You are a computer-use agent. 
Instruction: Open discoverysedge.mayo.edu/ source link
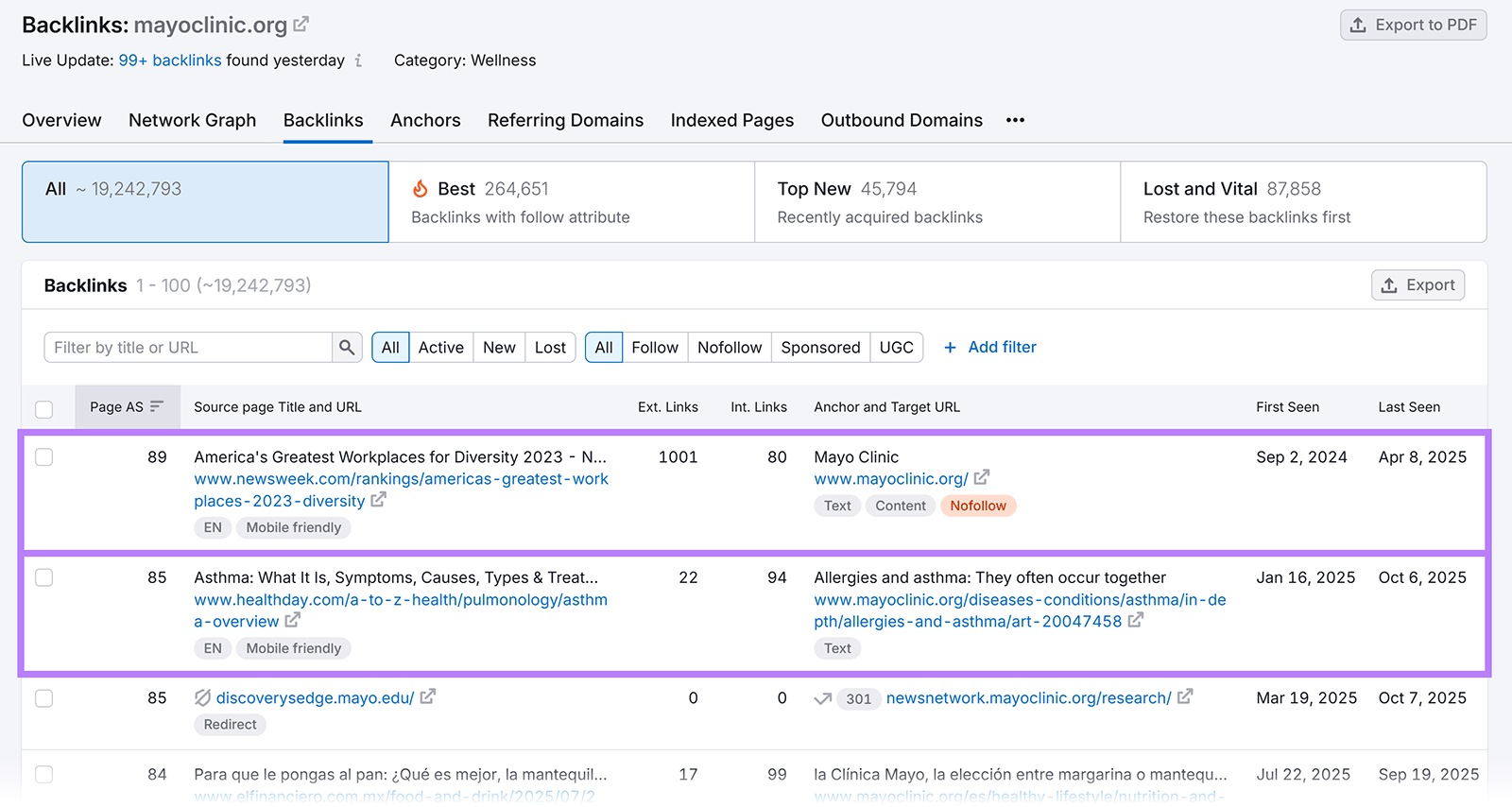coord(315,698)
